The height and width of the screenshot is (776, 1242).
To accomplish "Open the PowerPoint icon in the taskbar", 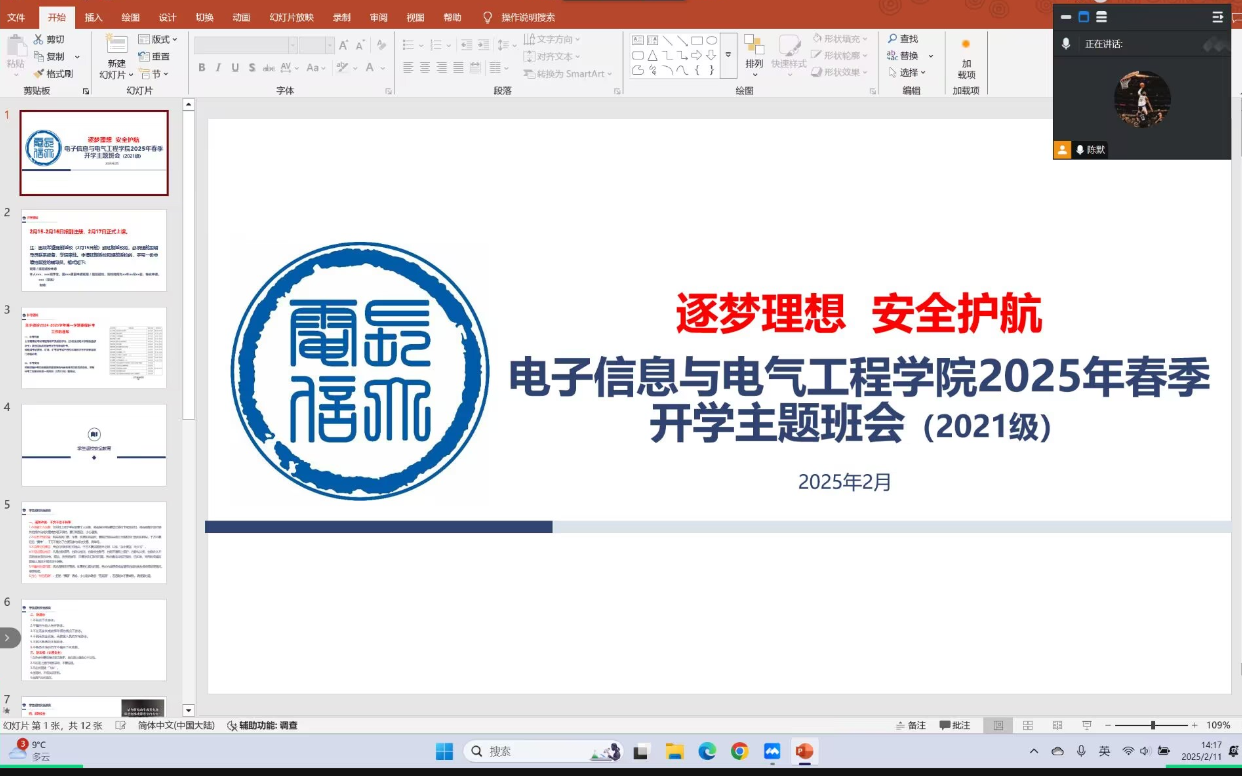I will [x=804, y=751].
